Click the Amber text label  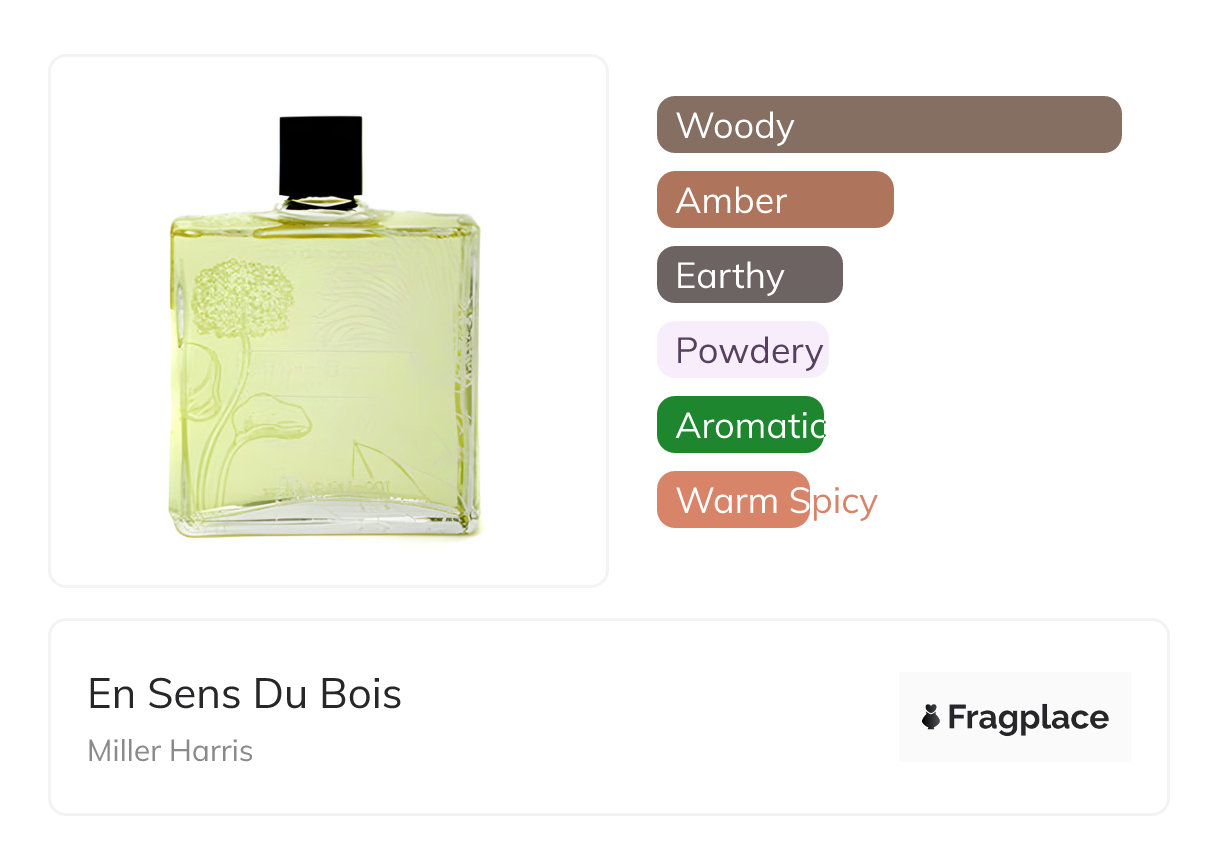731,201
